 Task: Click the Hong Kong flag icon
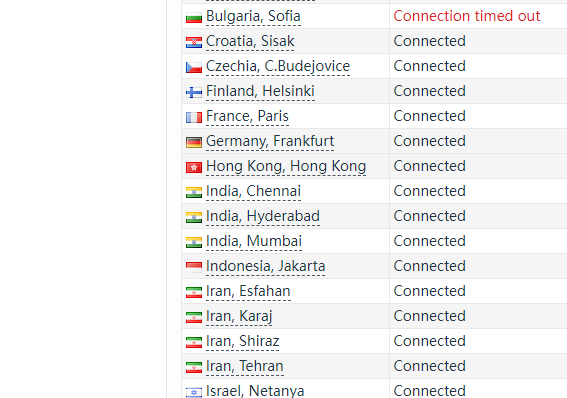click(194, 167)
